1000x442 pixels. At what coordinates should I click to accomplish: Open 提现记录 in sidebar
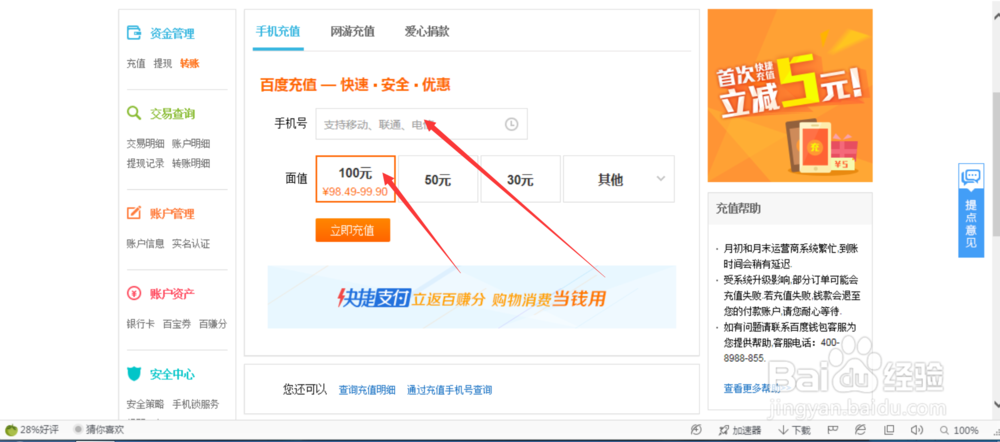tap(145, 163)
